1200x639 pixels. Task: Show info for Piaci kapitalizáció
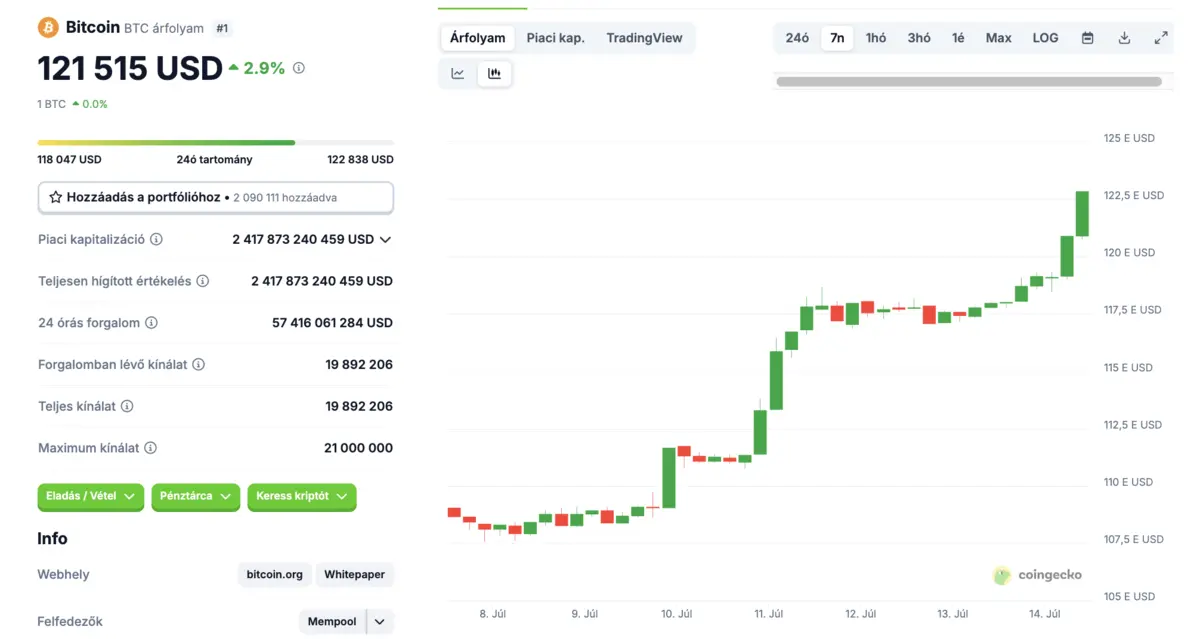point(156,240)
